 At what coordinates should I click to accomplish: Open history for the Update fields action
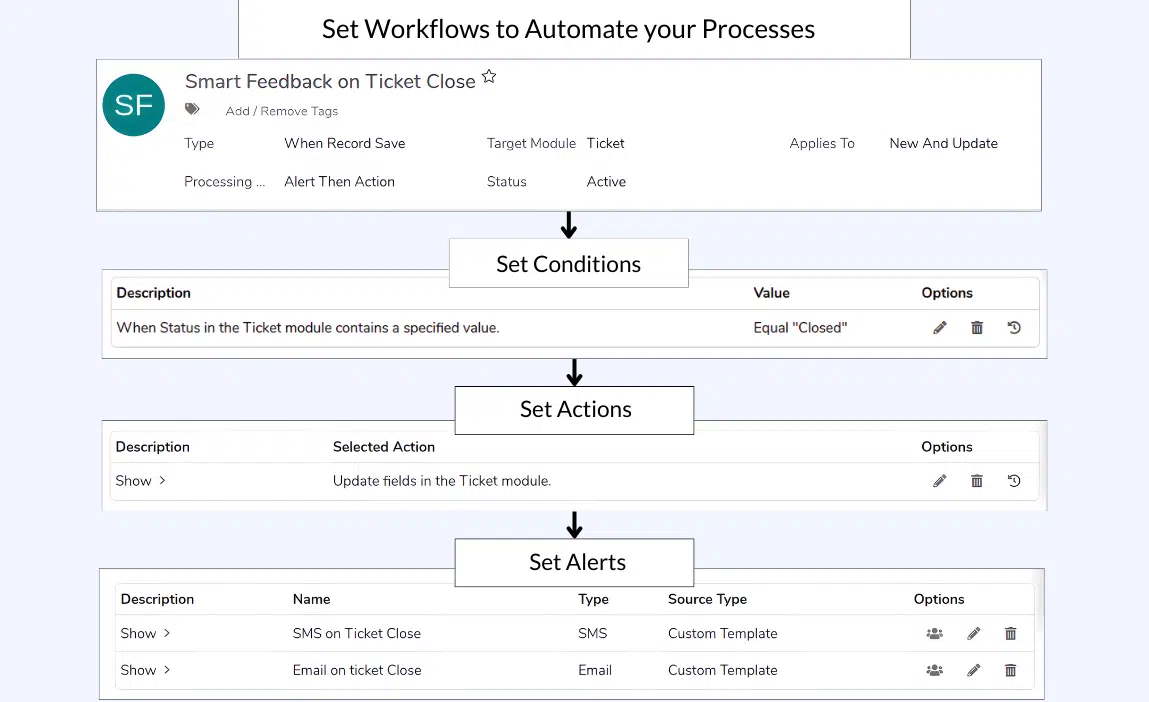[x=1014, y=481]
